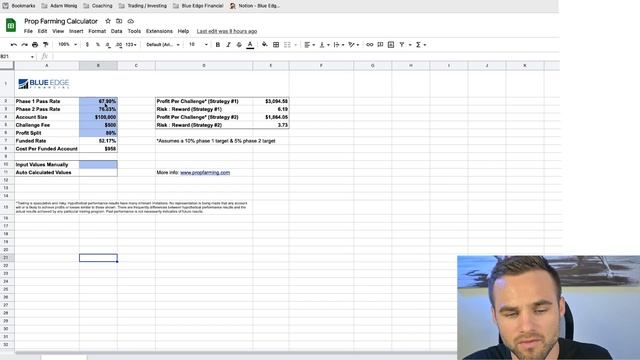Open the File menu

[x=28, y=31]
